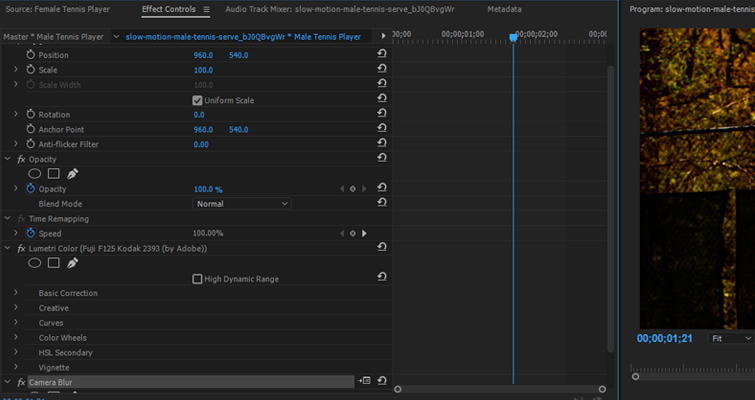Toggle the Position animation stopwatch
Viewport: 755px width, 400px height.
pyautogui.click(x=31, y=55)
